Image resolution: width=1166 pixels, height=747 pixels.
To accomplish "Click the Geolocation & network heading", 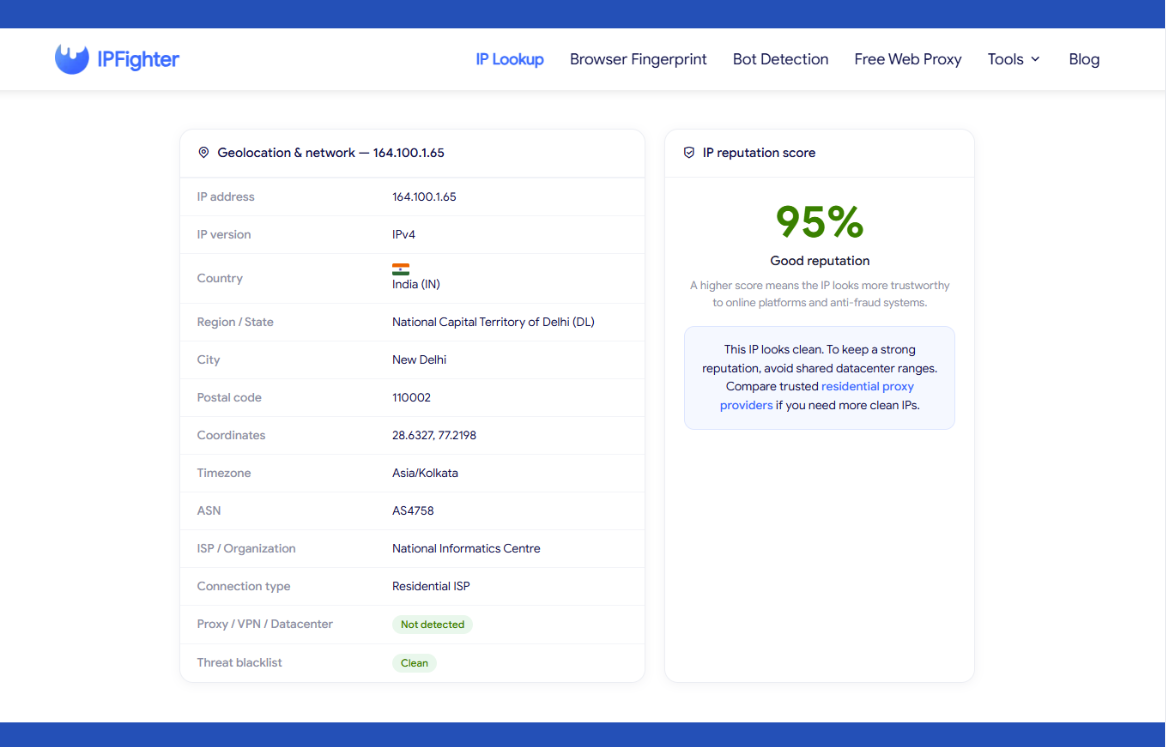I will 331,152.
